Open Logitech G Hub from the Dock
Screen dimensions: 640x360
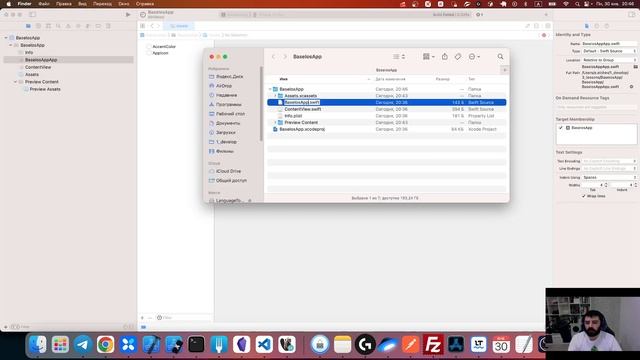[365, 344]
